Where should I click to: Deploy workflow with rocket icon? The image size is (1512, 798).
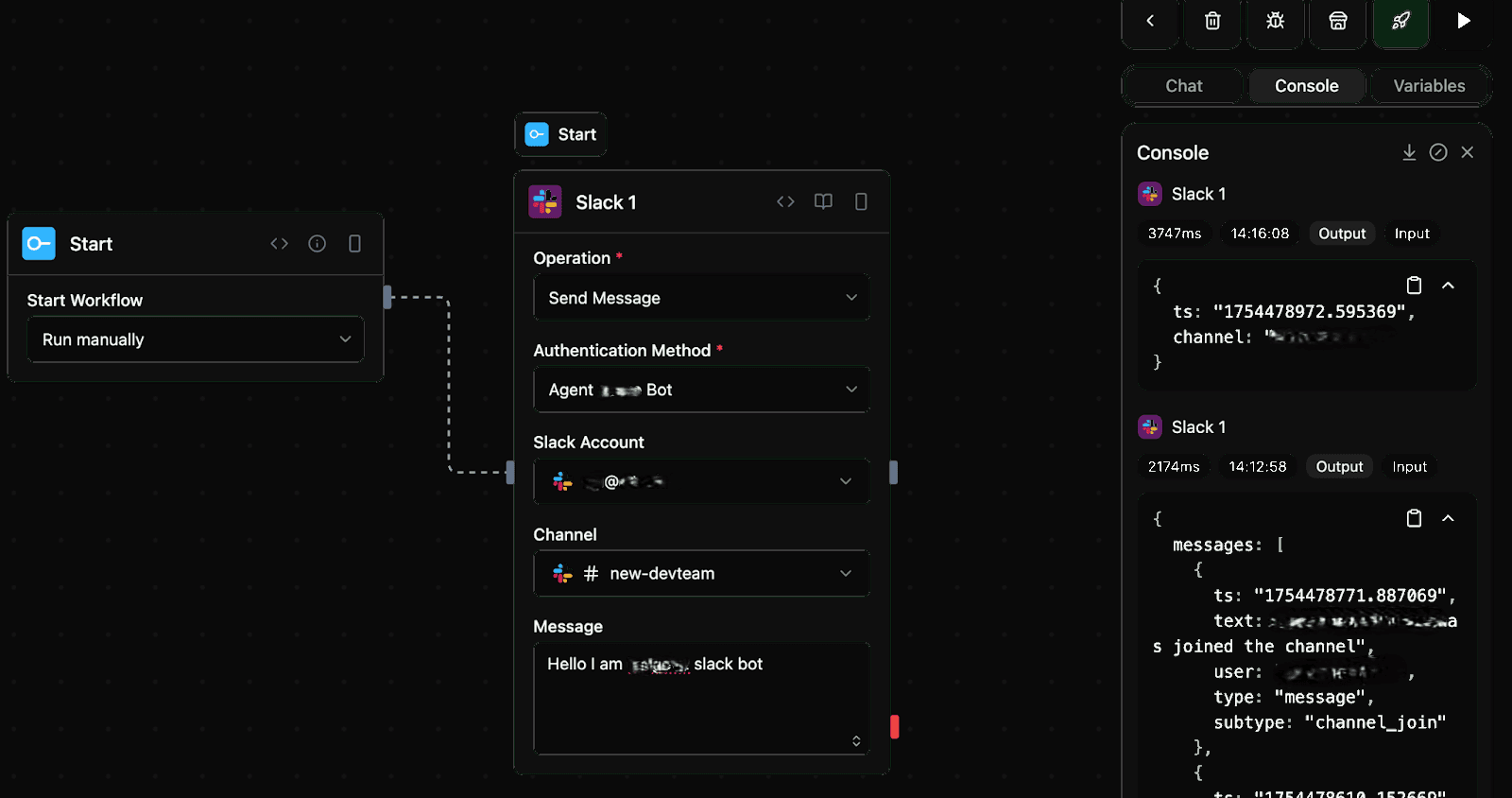(1400, 21)
